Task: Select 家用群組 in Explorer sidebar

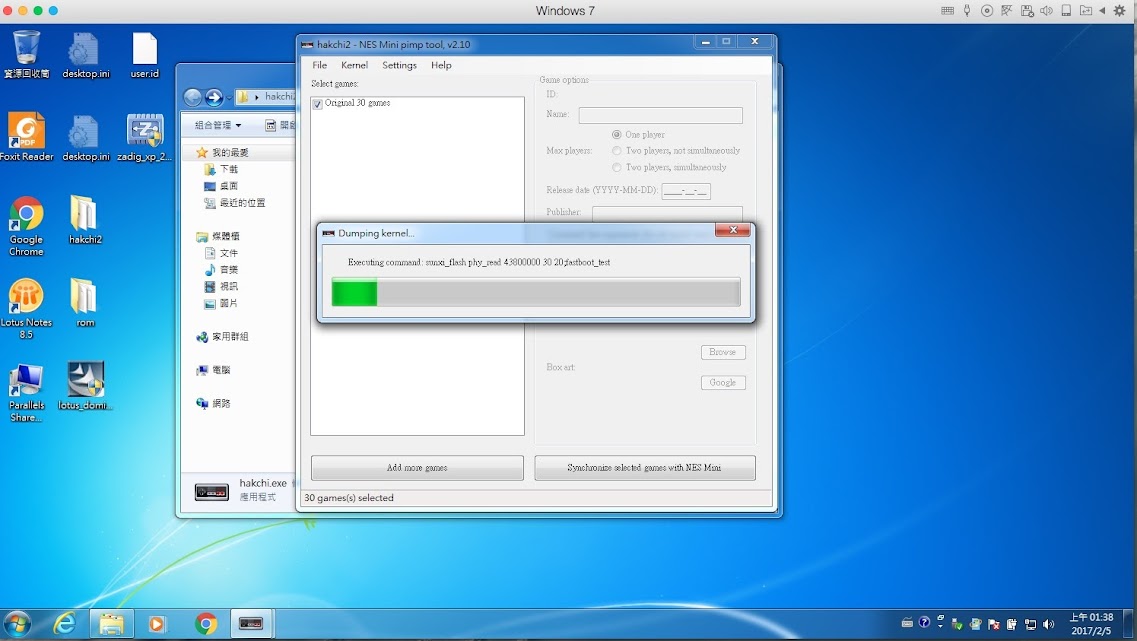Action: click(x=222, y=336)
